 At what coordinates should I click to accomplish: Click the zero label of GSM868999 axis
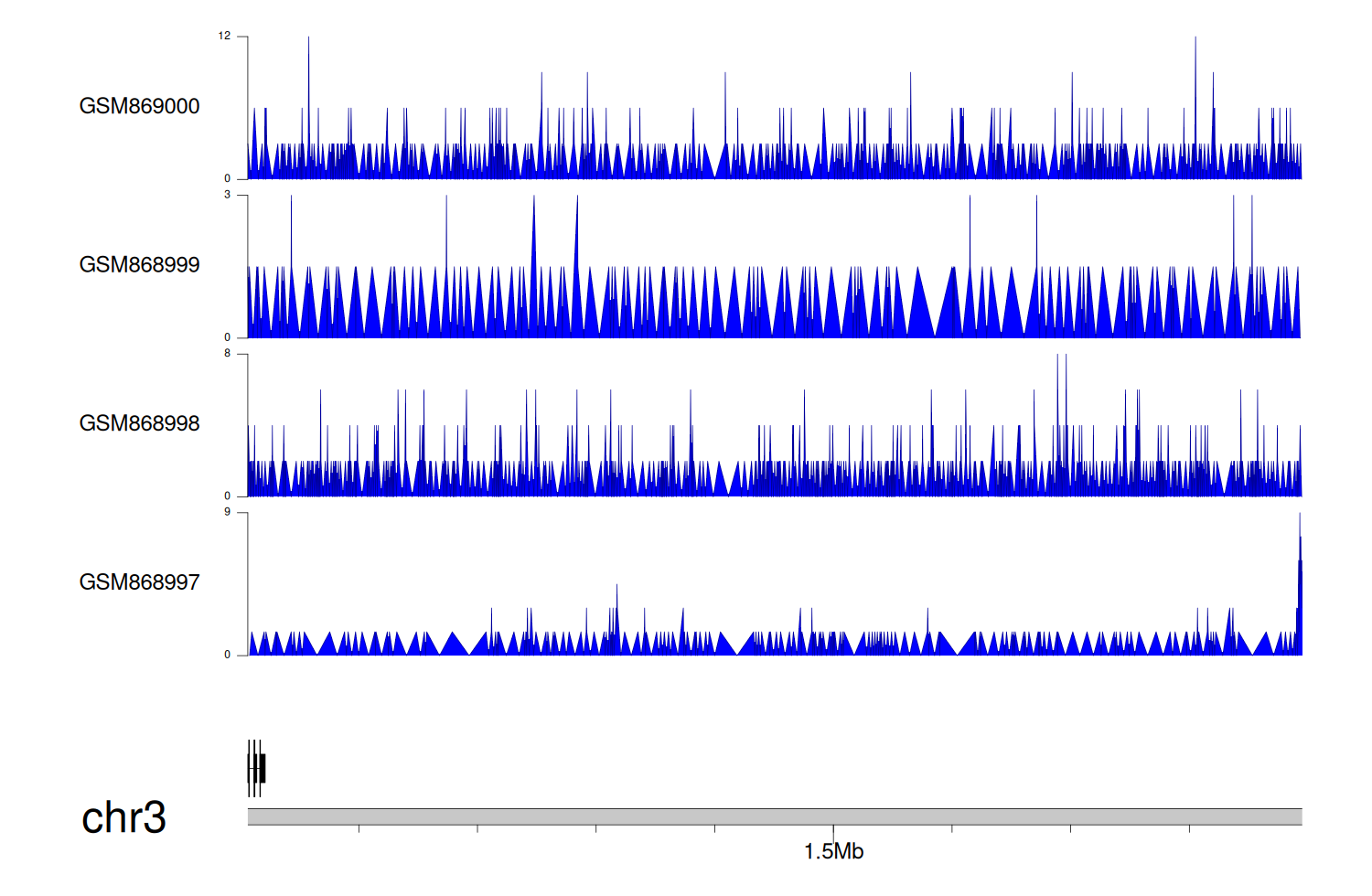point(228,337)
